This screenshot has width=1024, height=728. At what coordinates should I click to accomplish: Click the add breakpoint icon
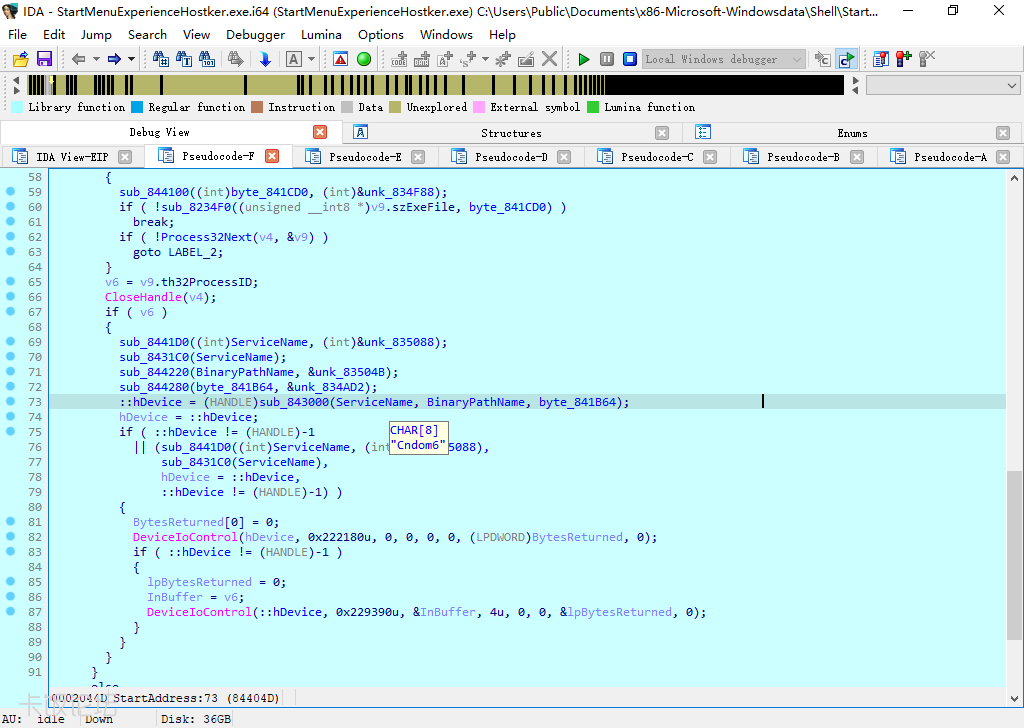(904, 59)
